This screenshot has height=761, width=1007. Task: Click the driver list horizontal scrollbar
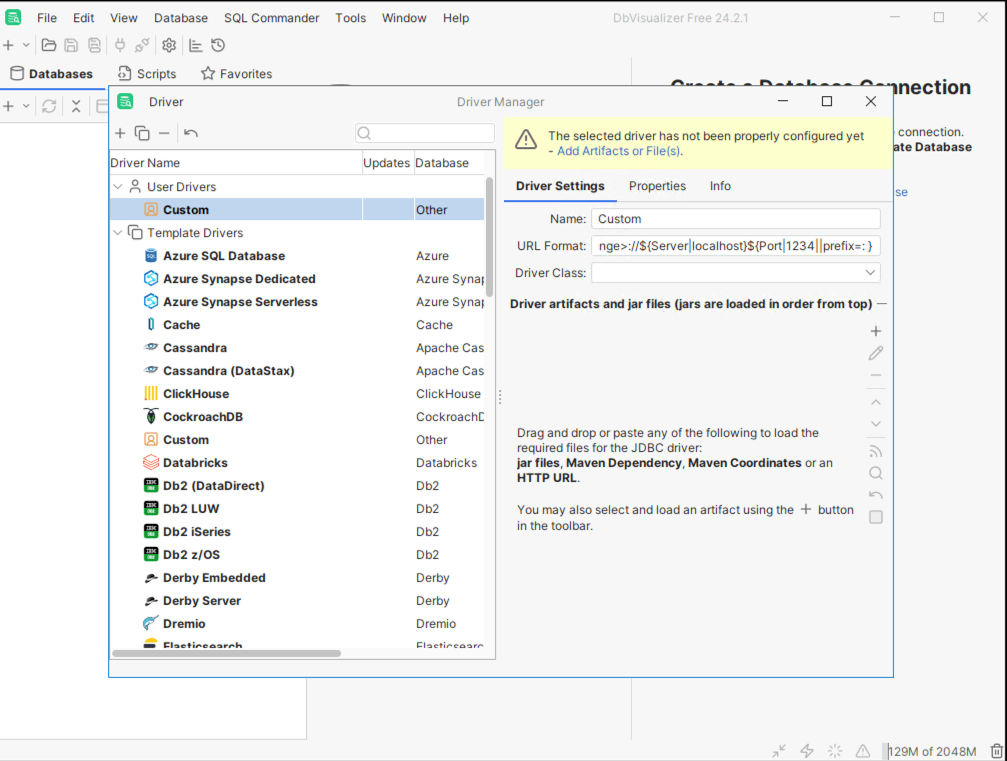227,653
